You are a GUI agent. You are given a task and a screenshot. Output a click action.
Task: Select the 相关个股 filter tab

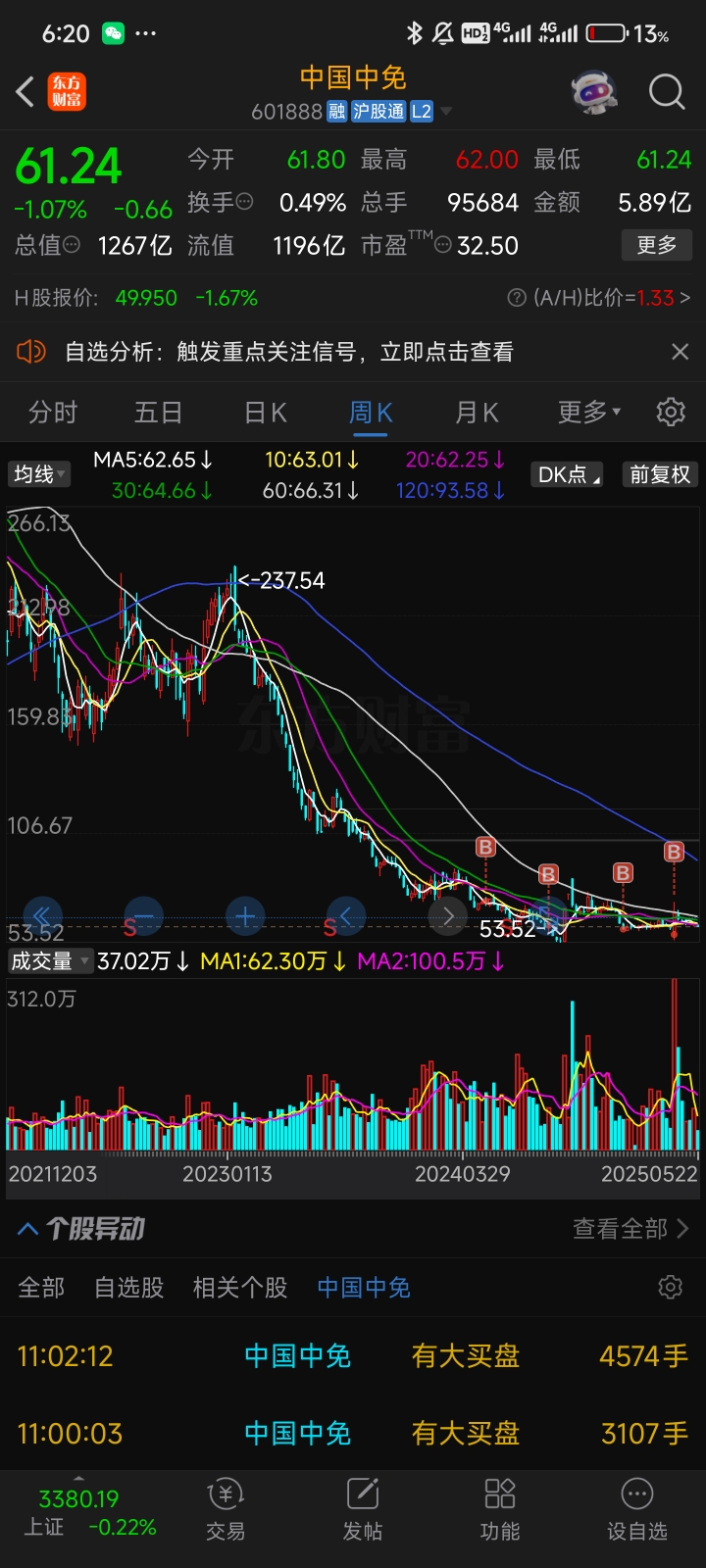pos(240,1288)
